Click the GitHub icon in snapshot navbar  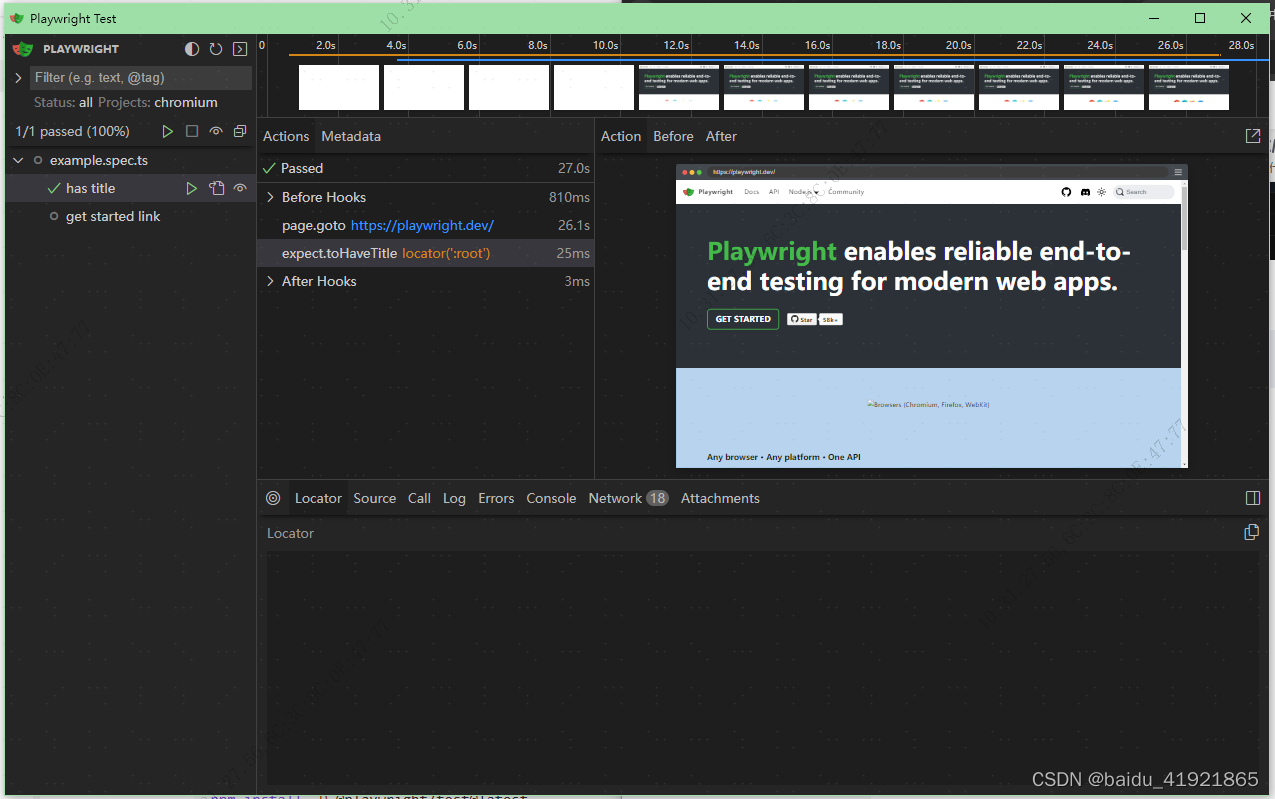1066,192
